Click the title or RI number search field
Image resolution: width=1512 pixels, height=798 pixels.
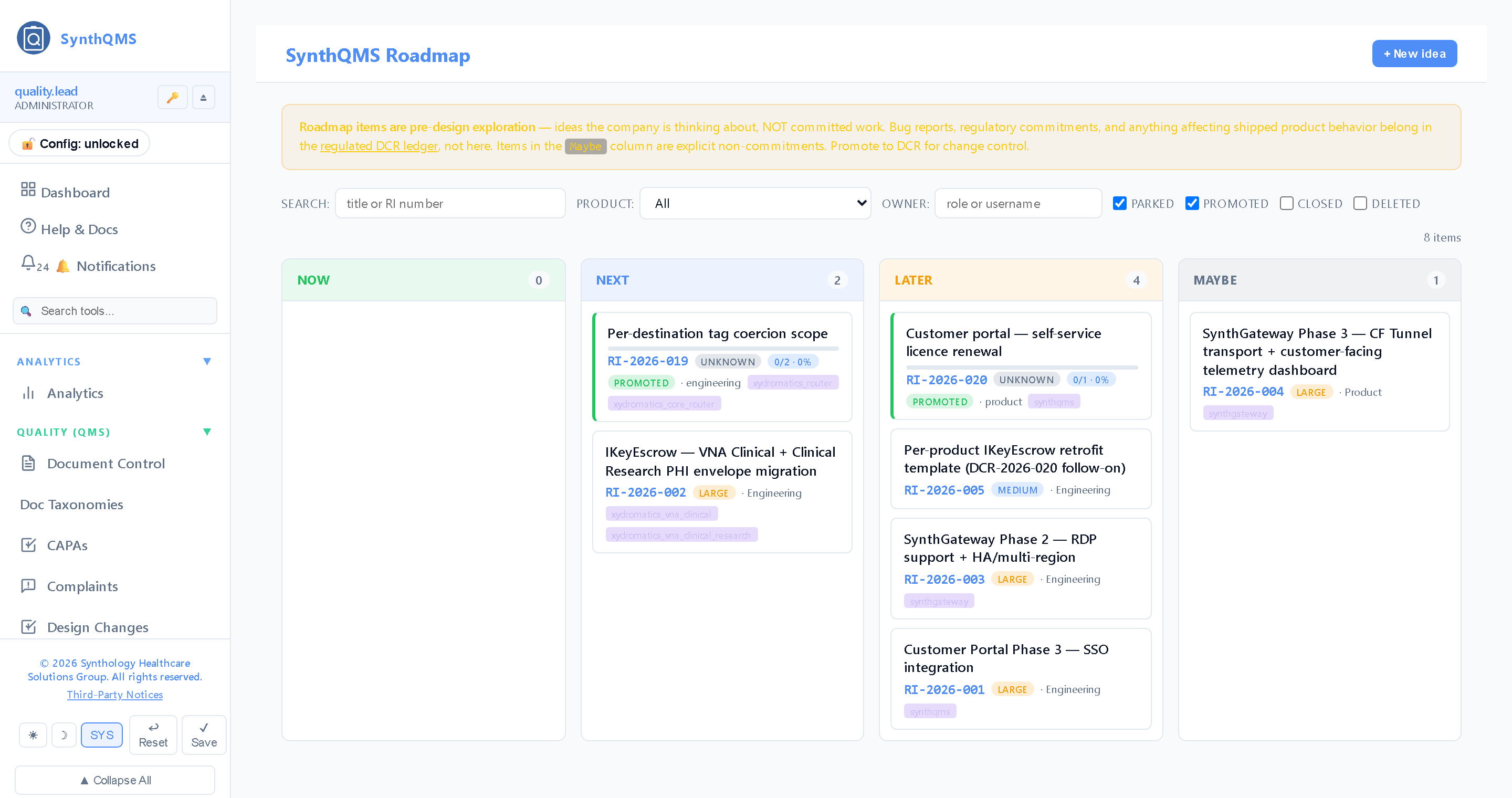click(450, 203)
